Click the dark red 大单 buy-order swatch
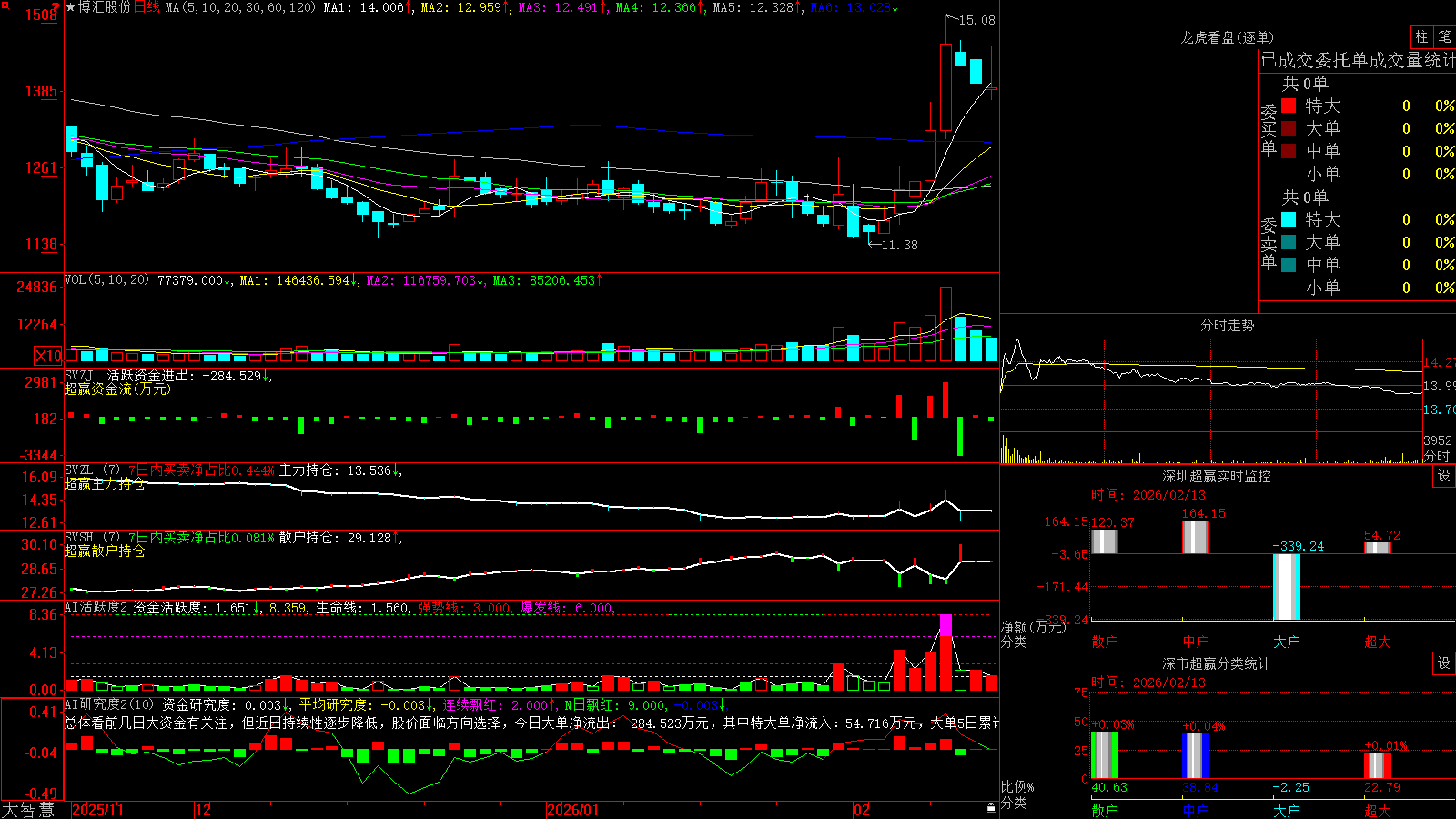The width and height of the screenshot is (1456, 819). [1289, 128]
